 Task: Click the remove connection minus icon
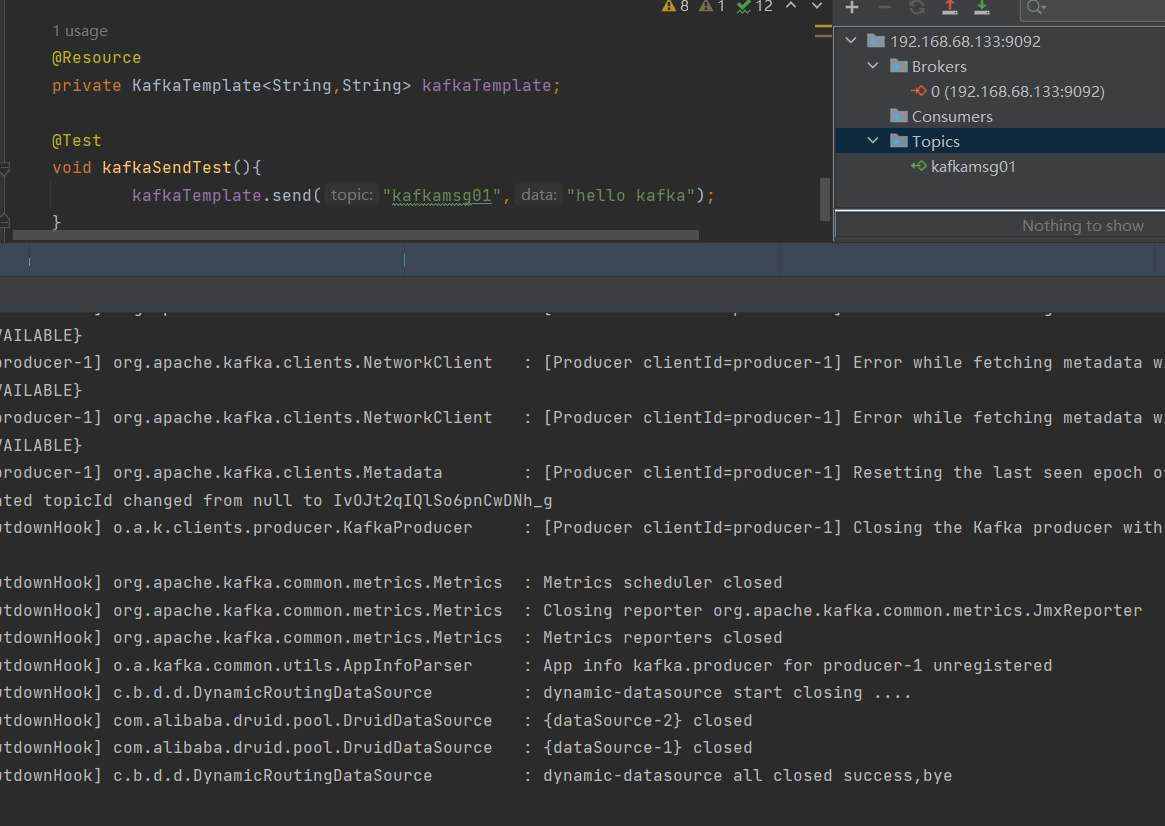click(884, 8)
